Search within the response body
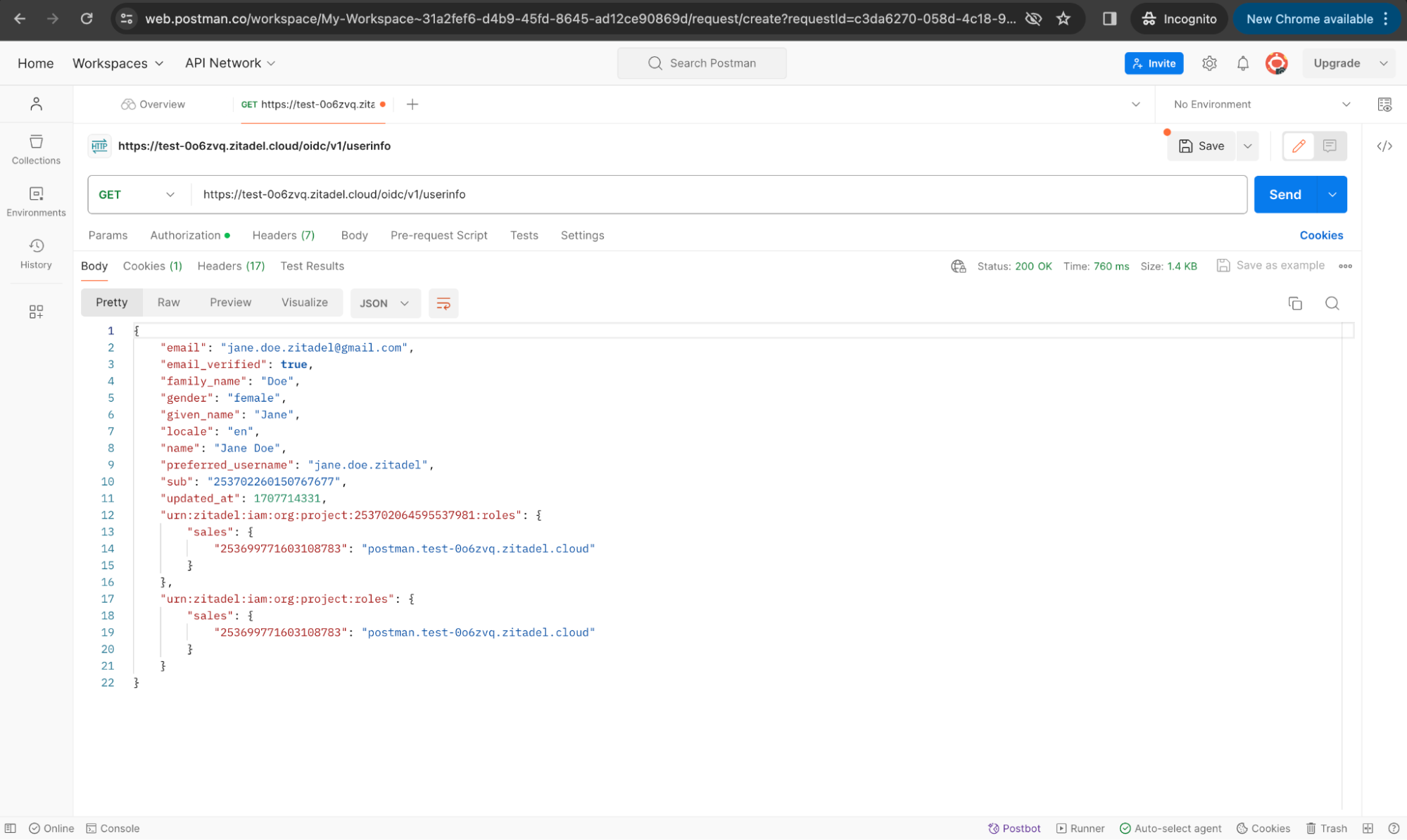The image size is (1407, 840). coord(1332,303)
